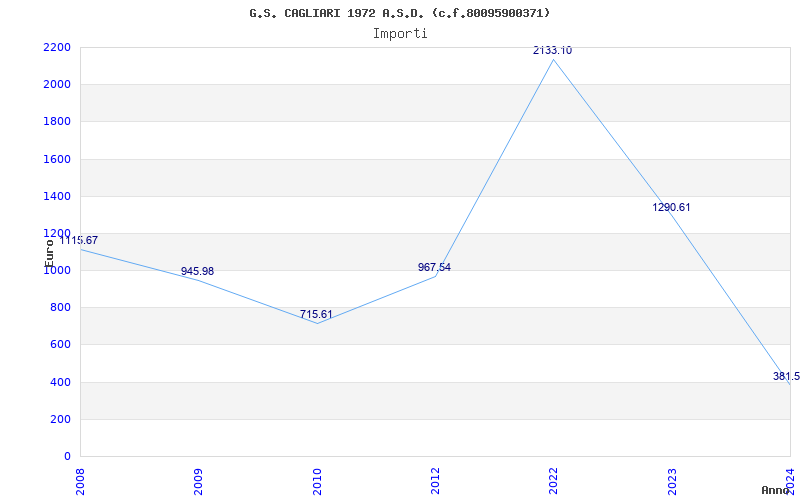Click the 2023 x-axis year label
The image size is (800, 500).
[x=672, y=481]
